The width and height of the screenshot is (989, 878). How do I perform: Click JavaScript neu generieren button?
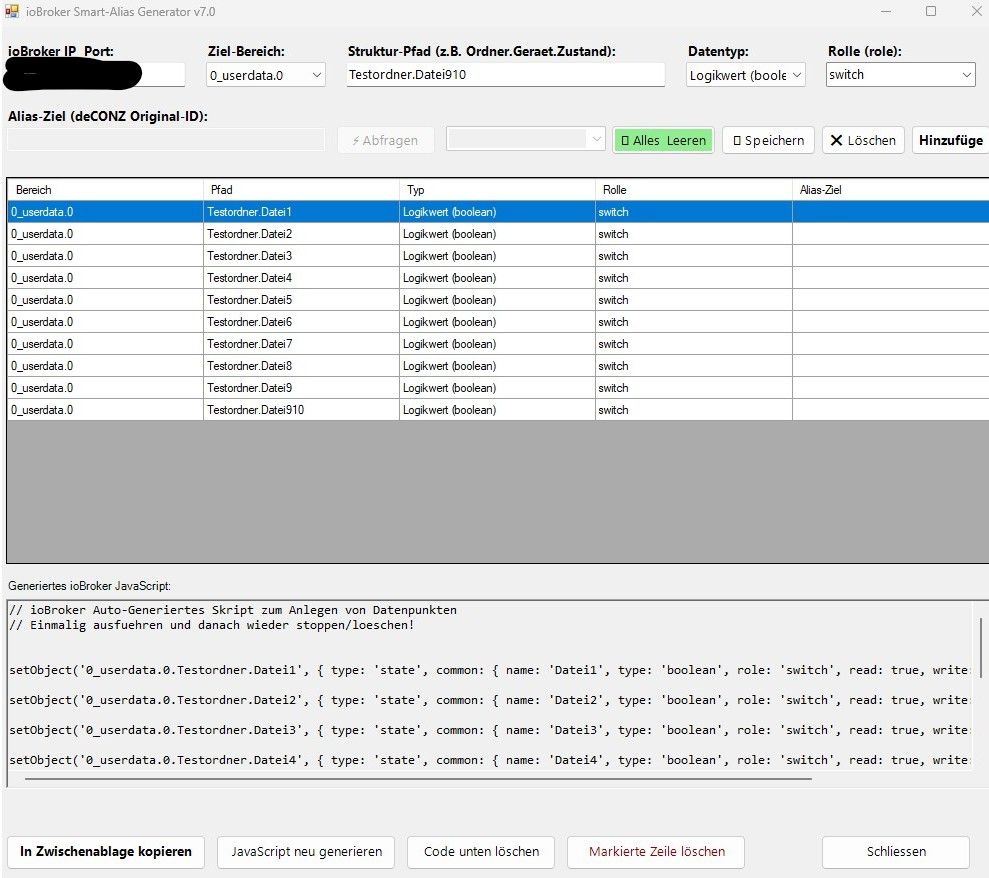coord(306,852)
